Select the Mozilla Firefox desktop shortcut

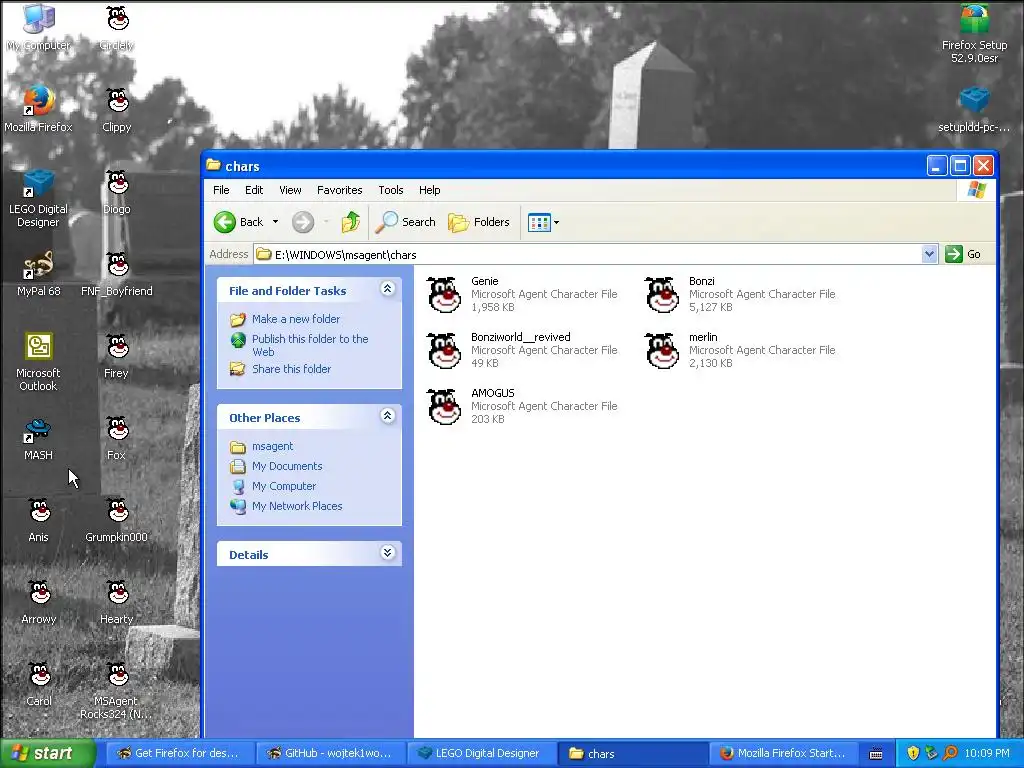click(x=39, y=110)
